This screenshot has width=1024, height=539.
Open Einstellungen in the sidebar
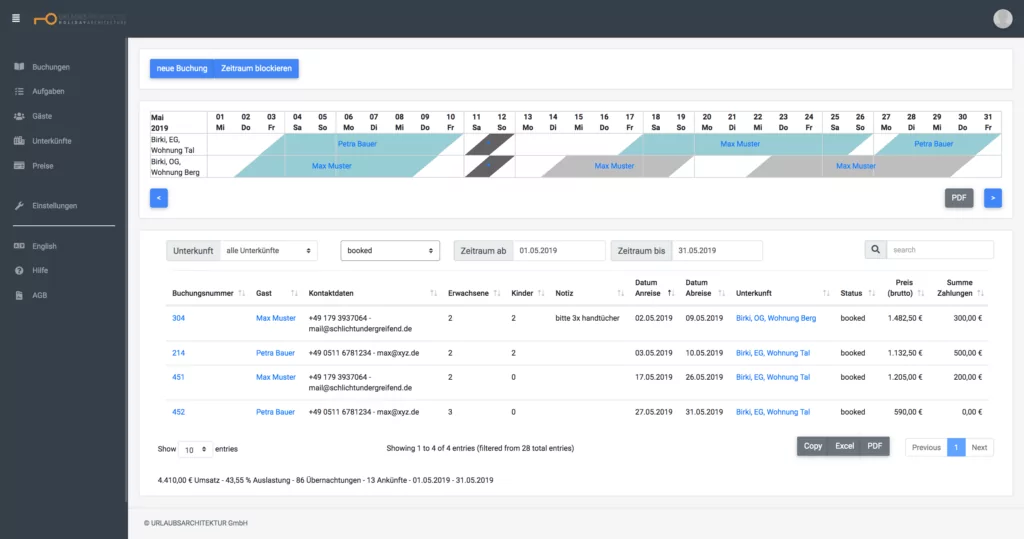click(x=54, y=206)
